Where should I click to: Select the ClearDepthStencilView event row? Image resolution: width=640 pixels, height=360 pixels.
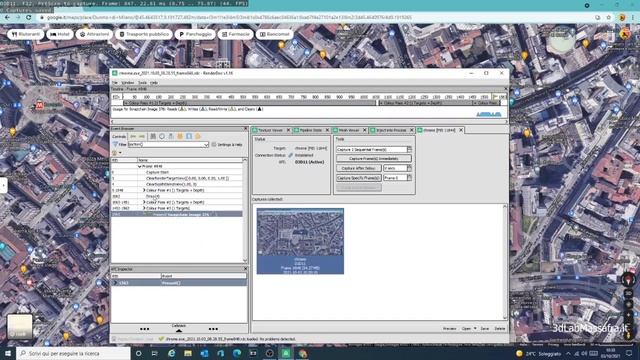(x=177, y=184)
